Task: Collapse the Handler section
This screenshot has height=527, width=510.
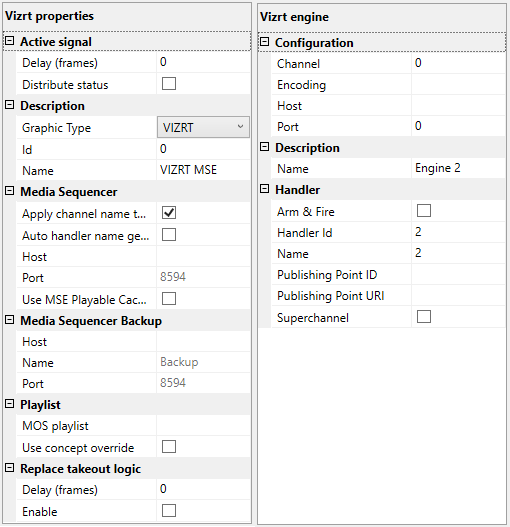Action: (x=265, y=189)
